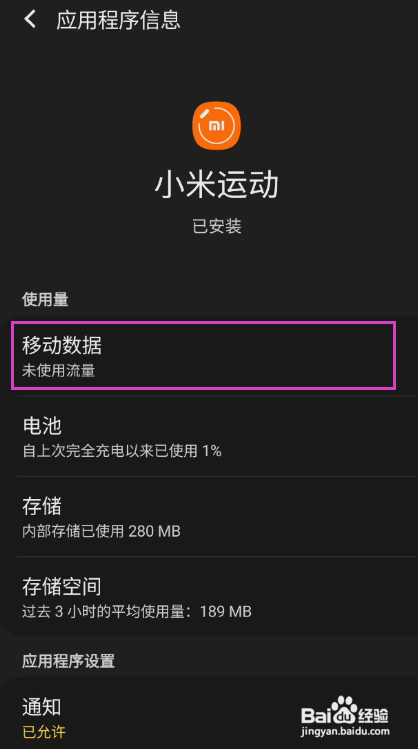
Task: Click the 经验 watermark text
Action: coord(374,715)
